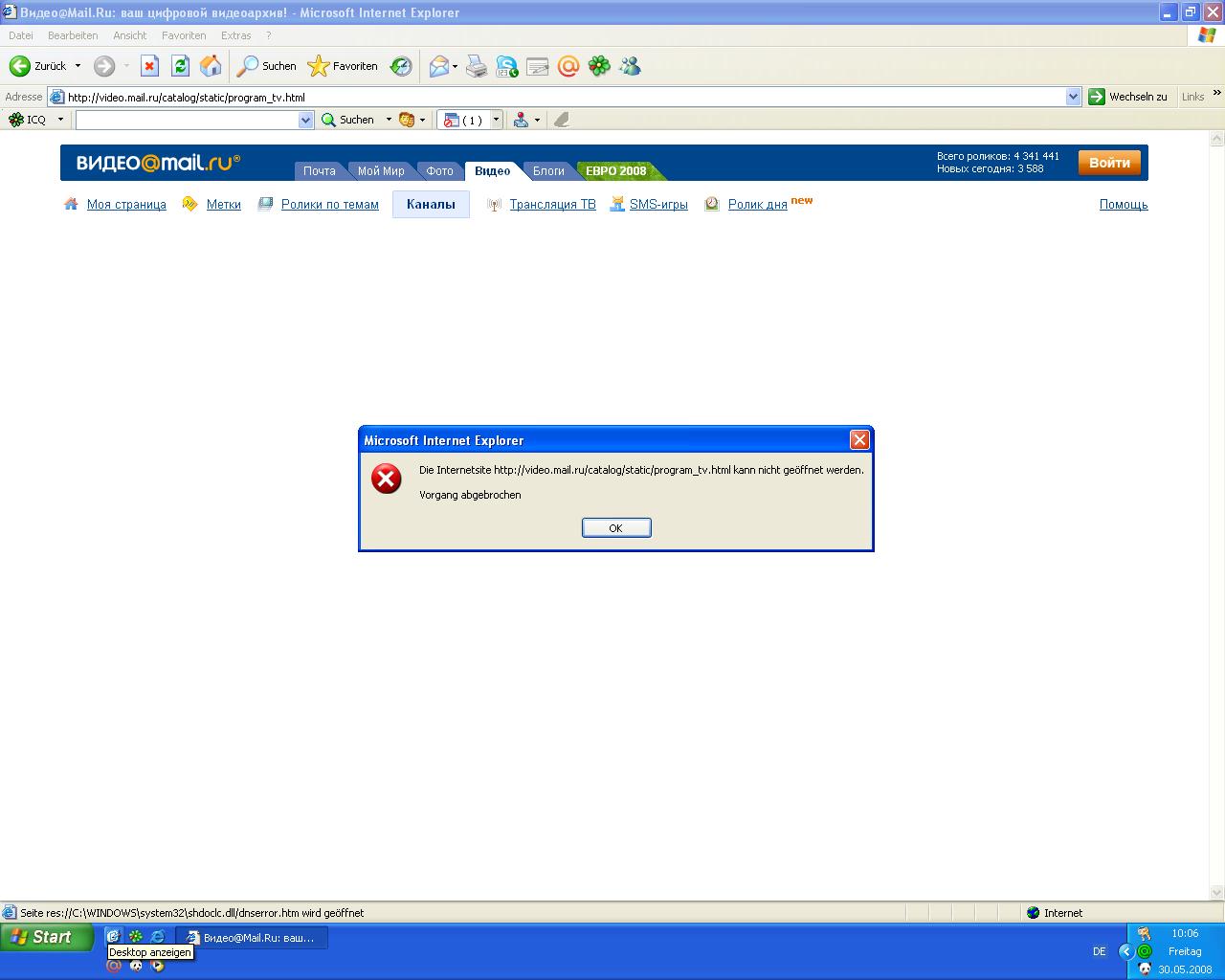Print the page with printer icon
The width and height of the screenshot is (1225, 980).
pos(477,66)
